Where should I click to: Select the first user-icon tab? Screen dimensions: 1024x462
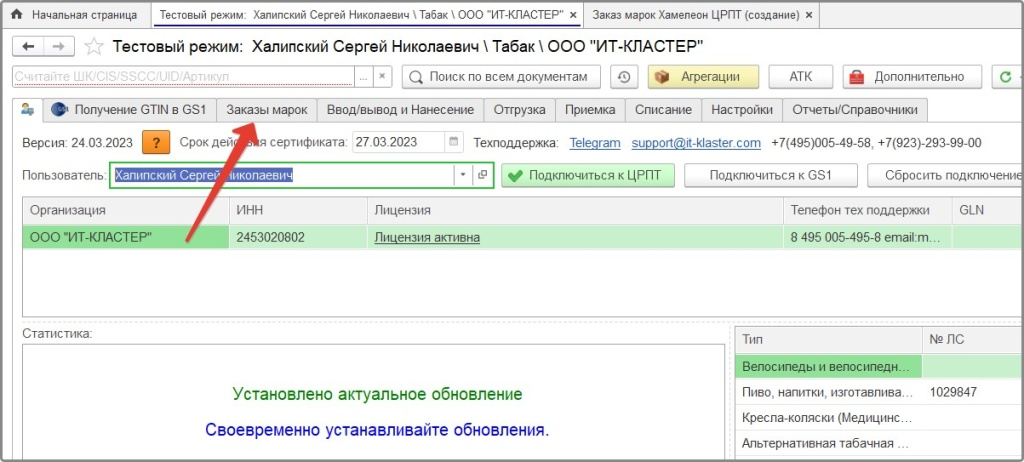coord(27,110)
